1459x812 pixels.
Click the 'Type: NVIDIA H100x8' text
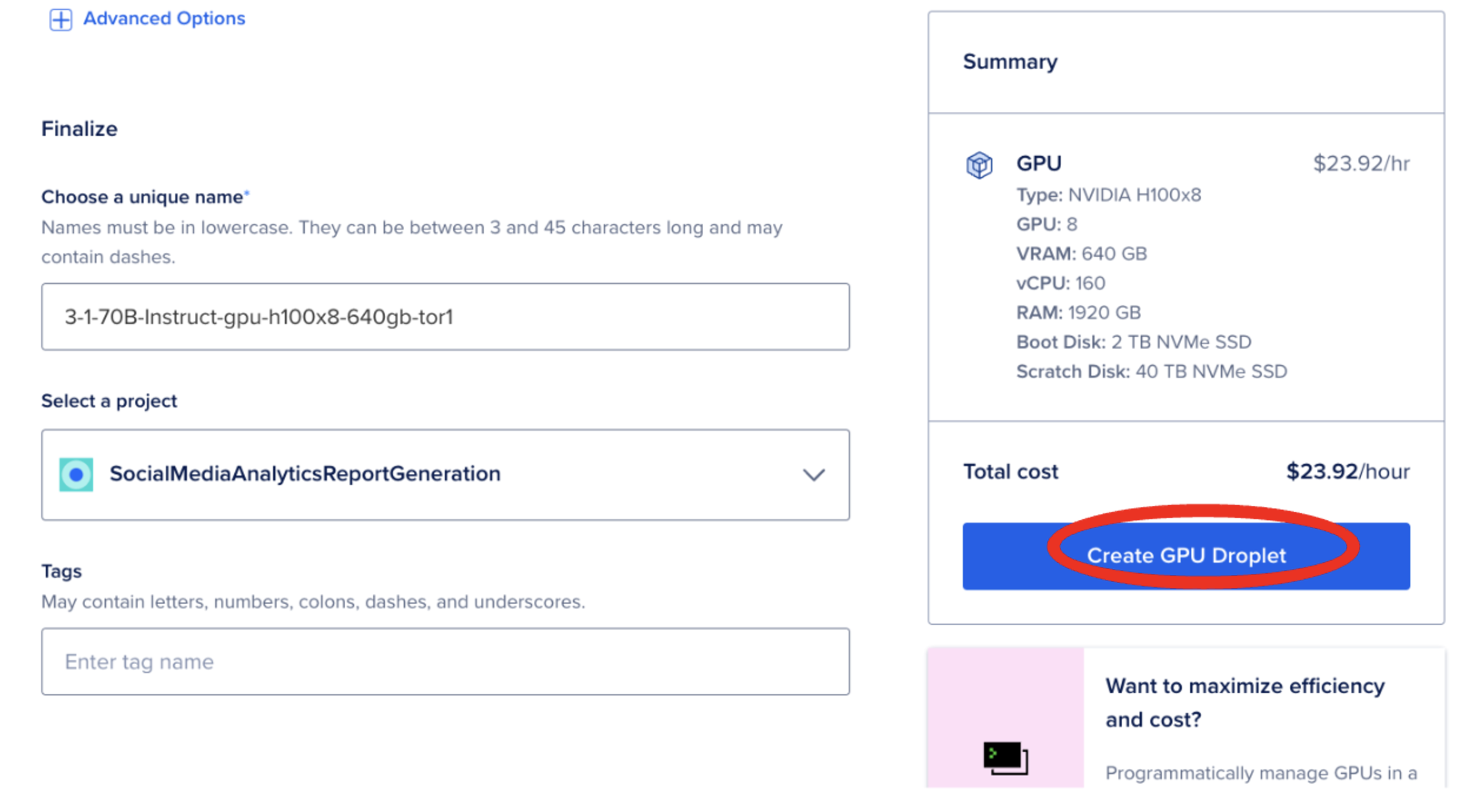pos(1109,195)
